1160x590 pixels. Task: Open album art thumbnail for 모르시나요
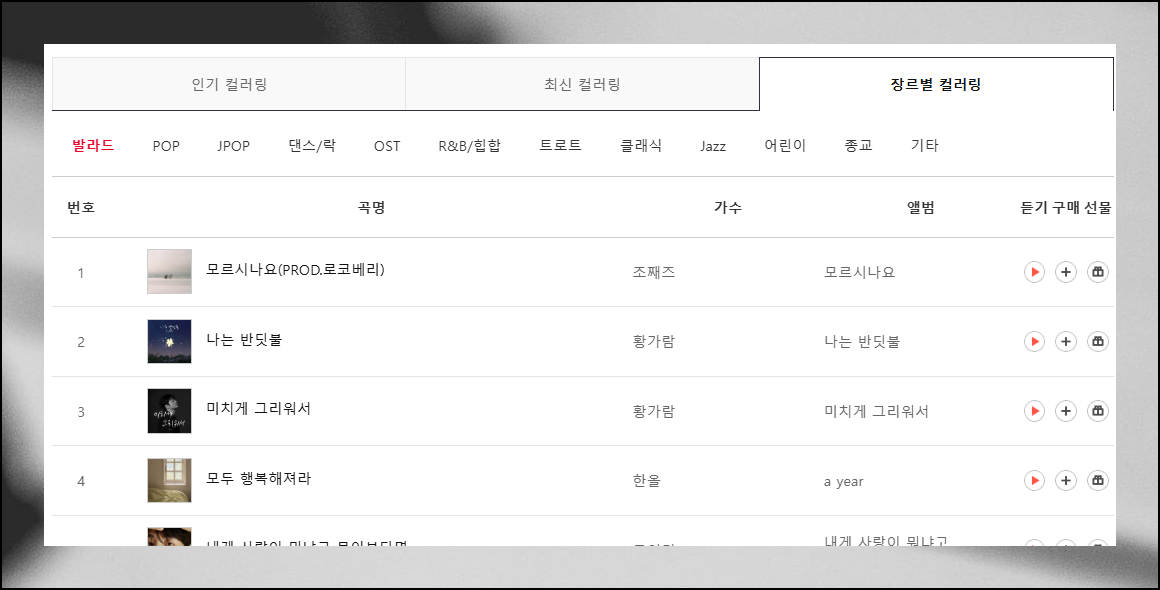coord(169,271)
